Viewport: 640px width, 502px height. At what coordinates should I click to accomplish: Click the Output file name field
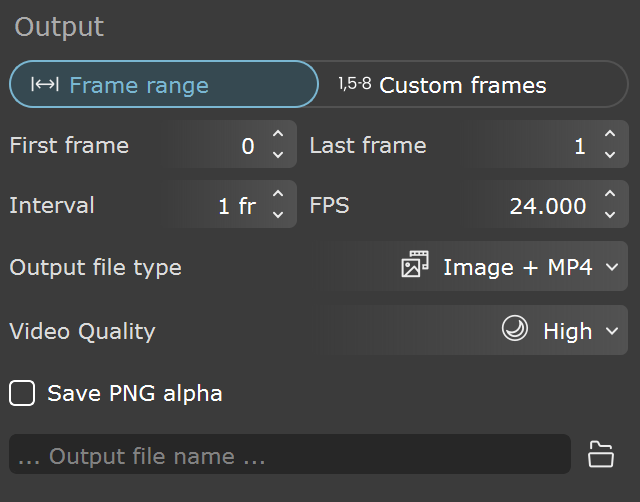click(x=290, y=455)
